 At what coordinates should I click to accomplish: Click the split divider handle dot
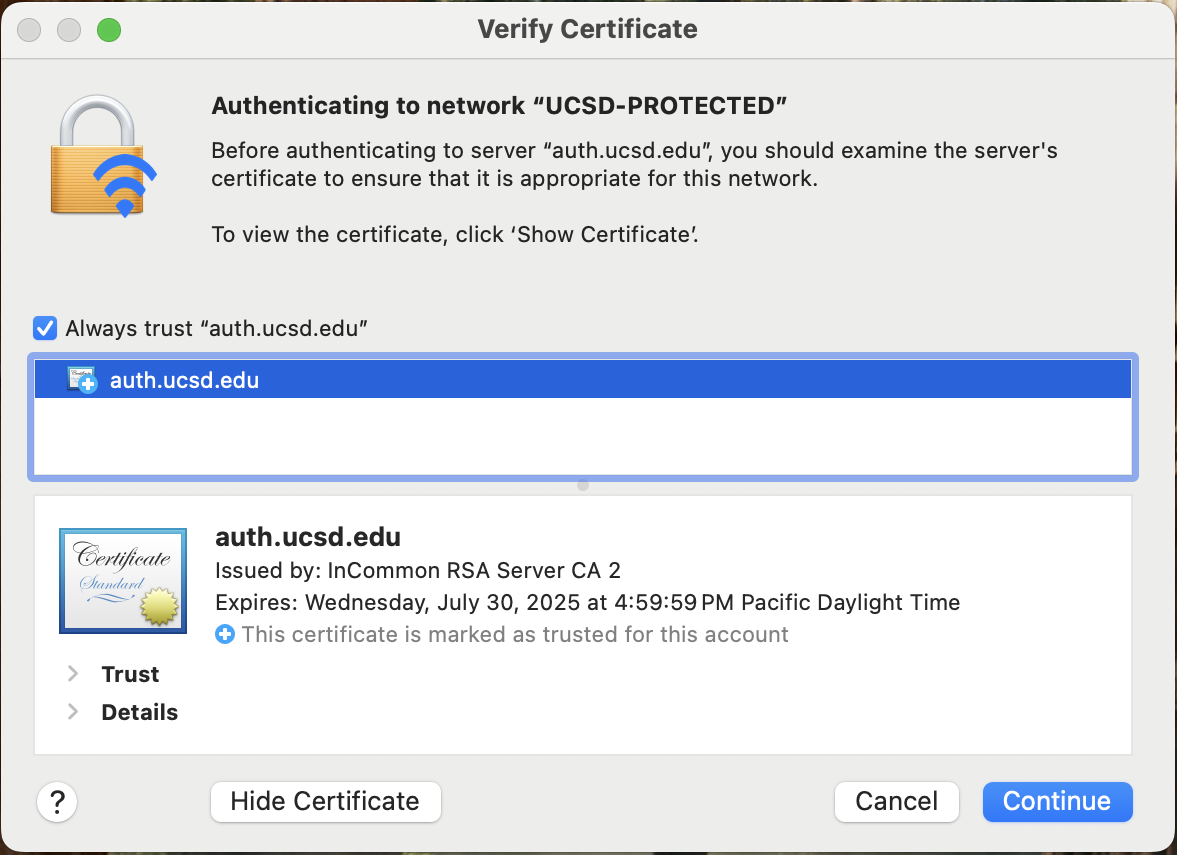pyautogui.click(x=582, y=486)
